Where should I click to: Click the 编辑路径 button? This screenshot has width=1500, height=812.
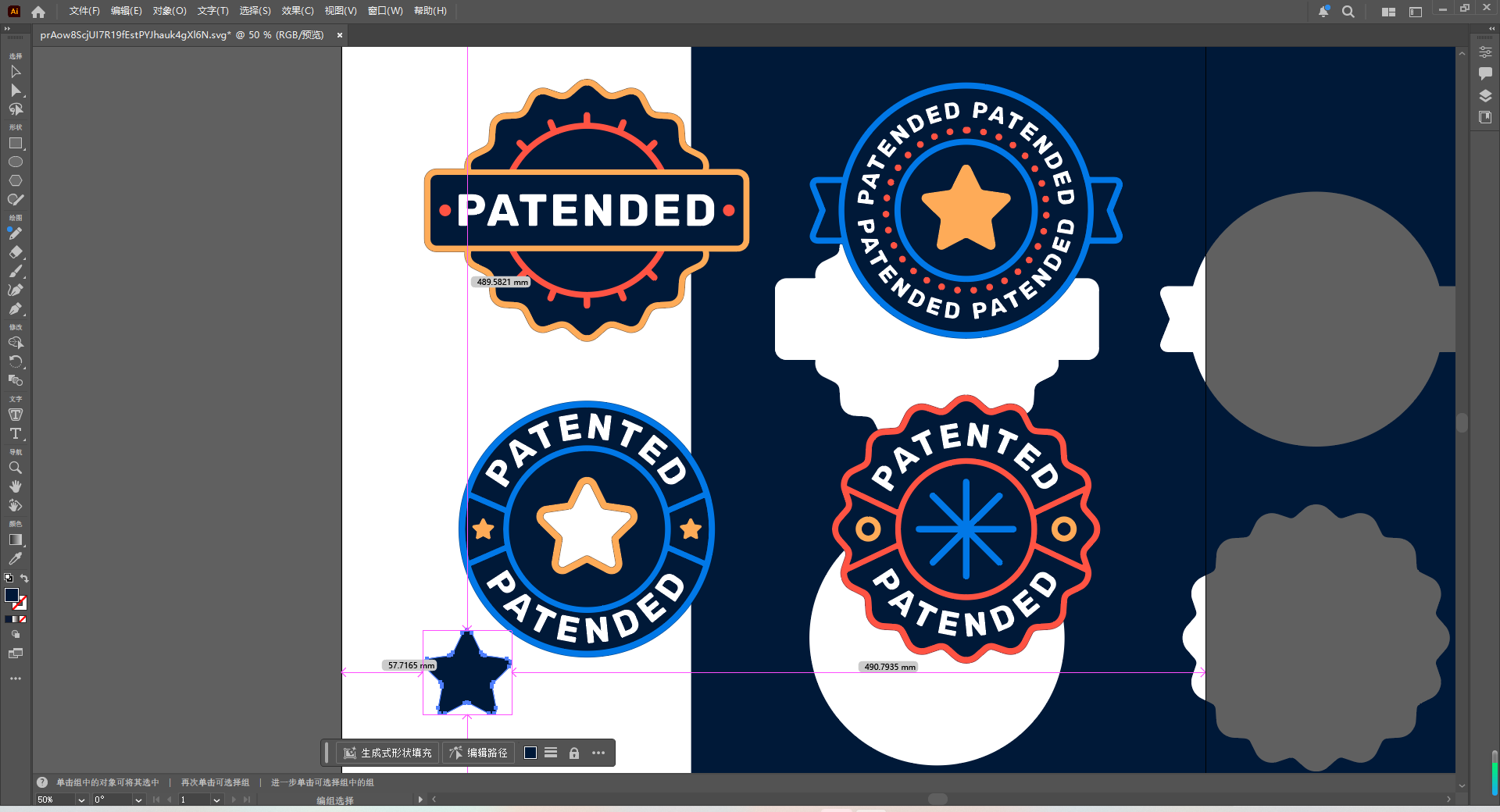pos(478,753)
